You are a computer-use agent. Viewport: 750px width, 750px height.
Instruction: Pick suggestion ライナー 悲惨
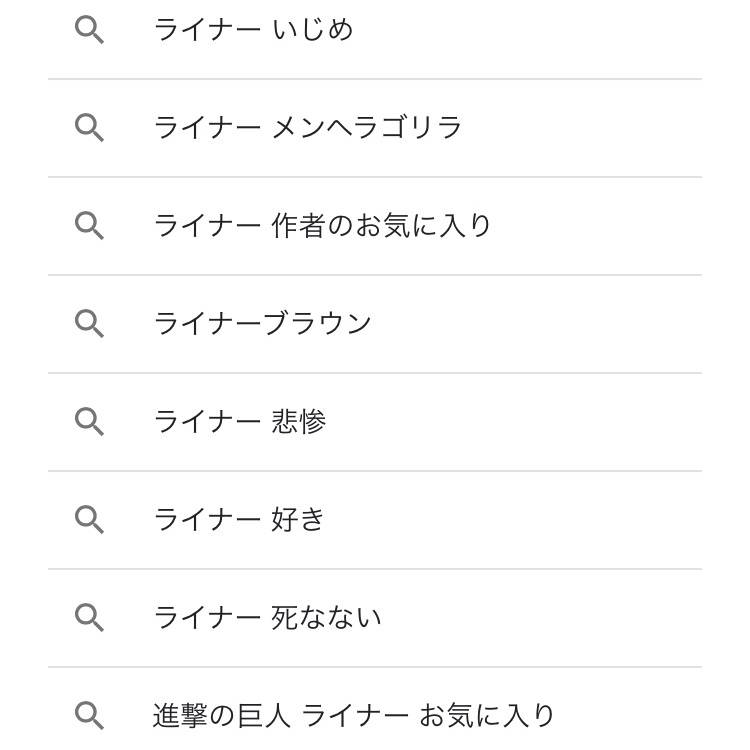(x=375, y=422)
